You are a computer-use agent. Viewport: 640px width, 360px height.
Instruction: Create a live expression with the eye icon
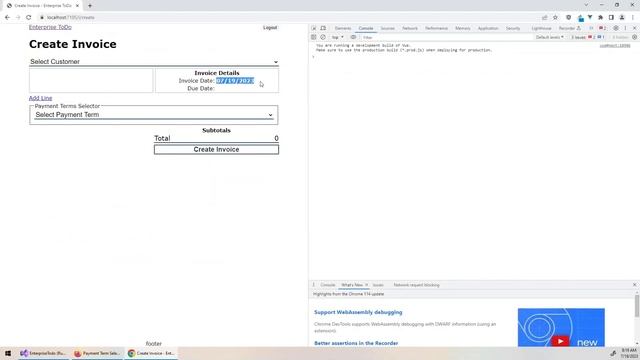pos(353,37)
